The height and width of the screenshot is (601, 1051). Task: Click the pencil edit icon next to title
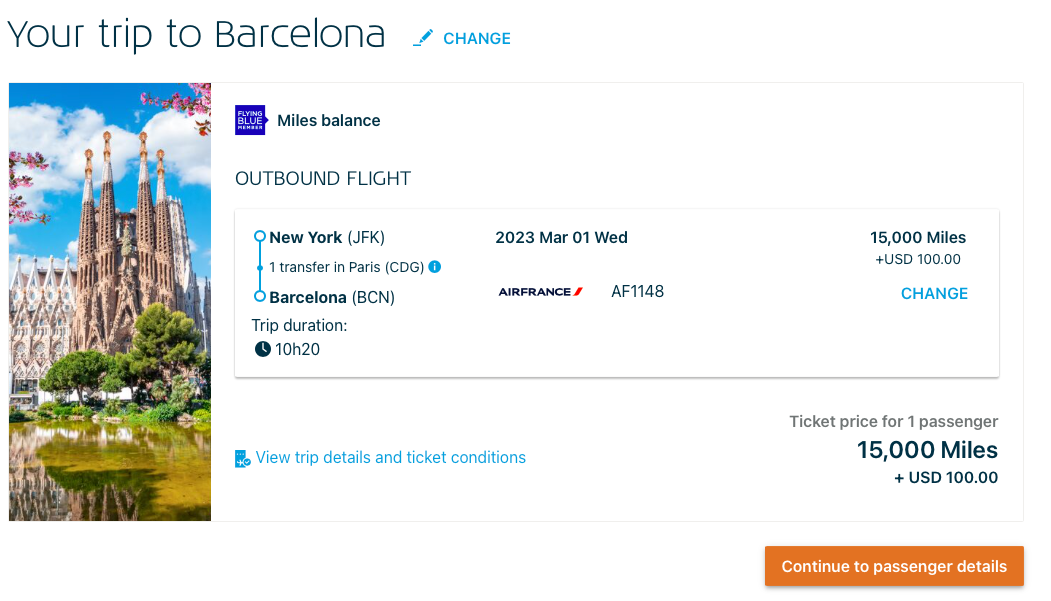pos(424,37)
